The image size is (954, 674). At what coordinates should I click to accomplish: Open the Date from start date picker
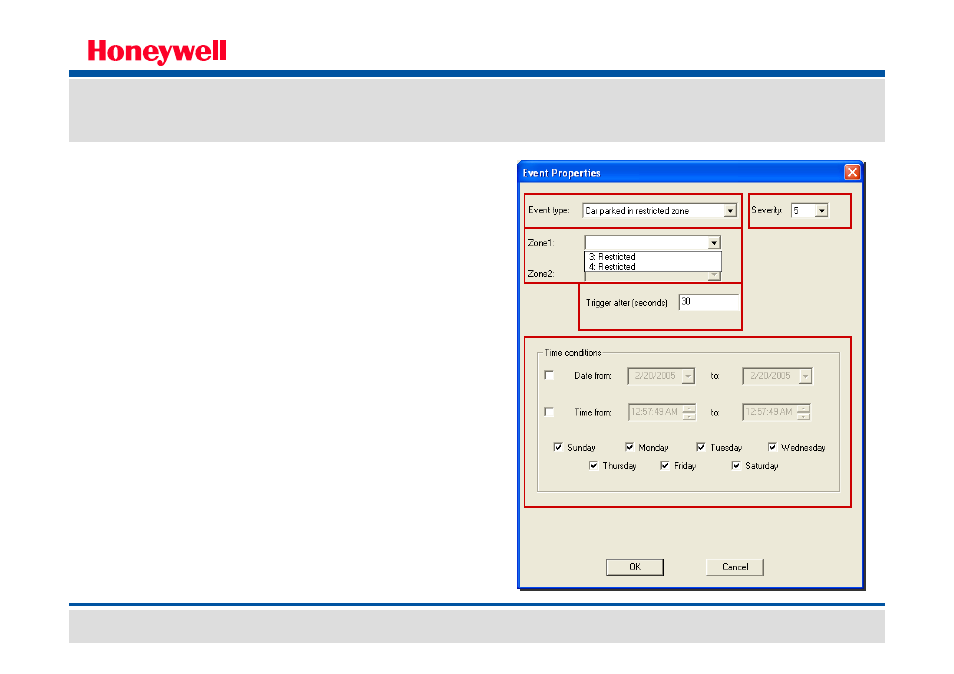coord(688,376)
